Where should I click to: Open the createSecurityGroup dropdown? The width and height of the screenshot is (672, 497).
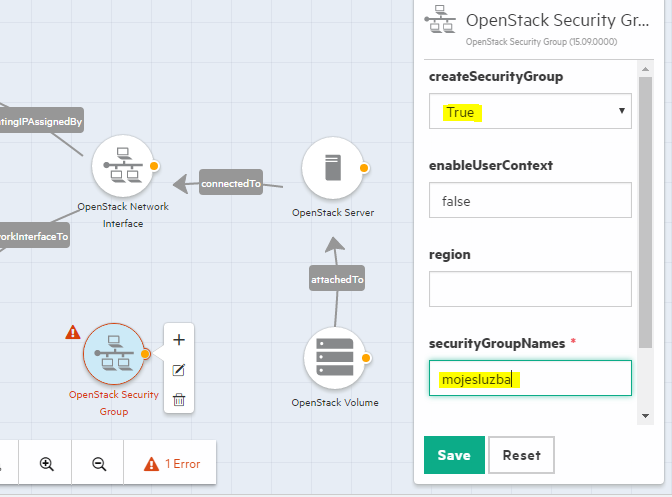tap(530, 111)
